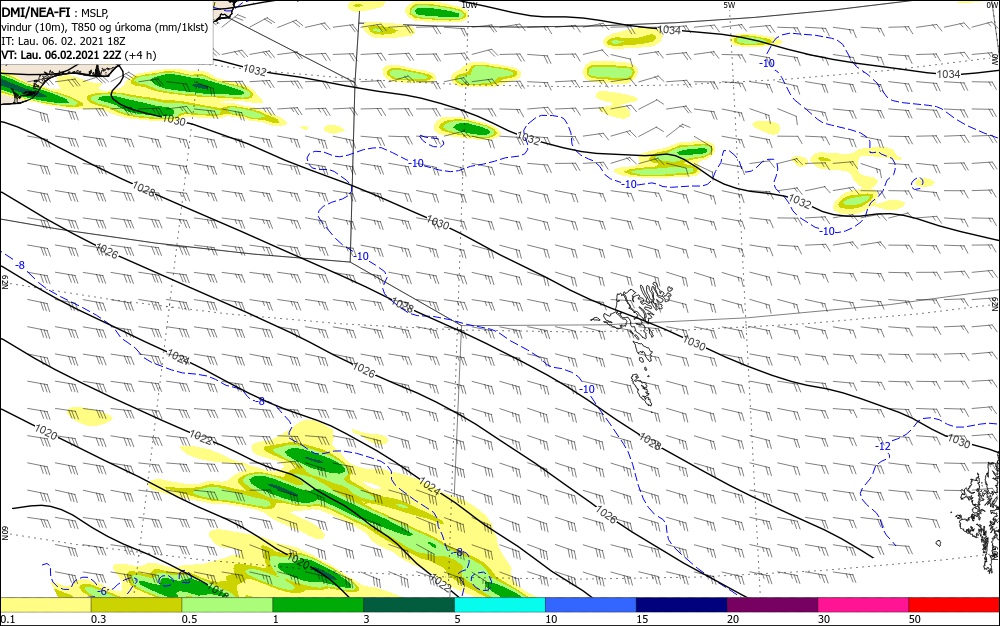
Task: Select the green 1–3 legend color band
Action: [x=318, y=605]
